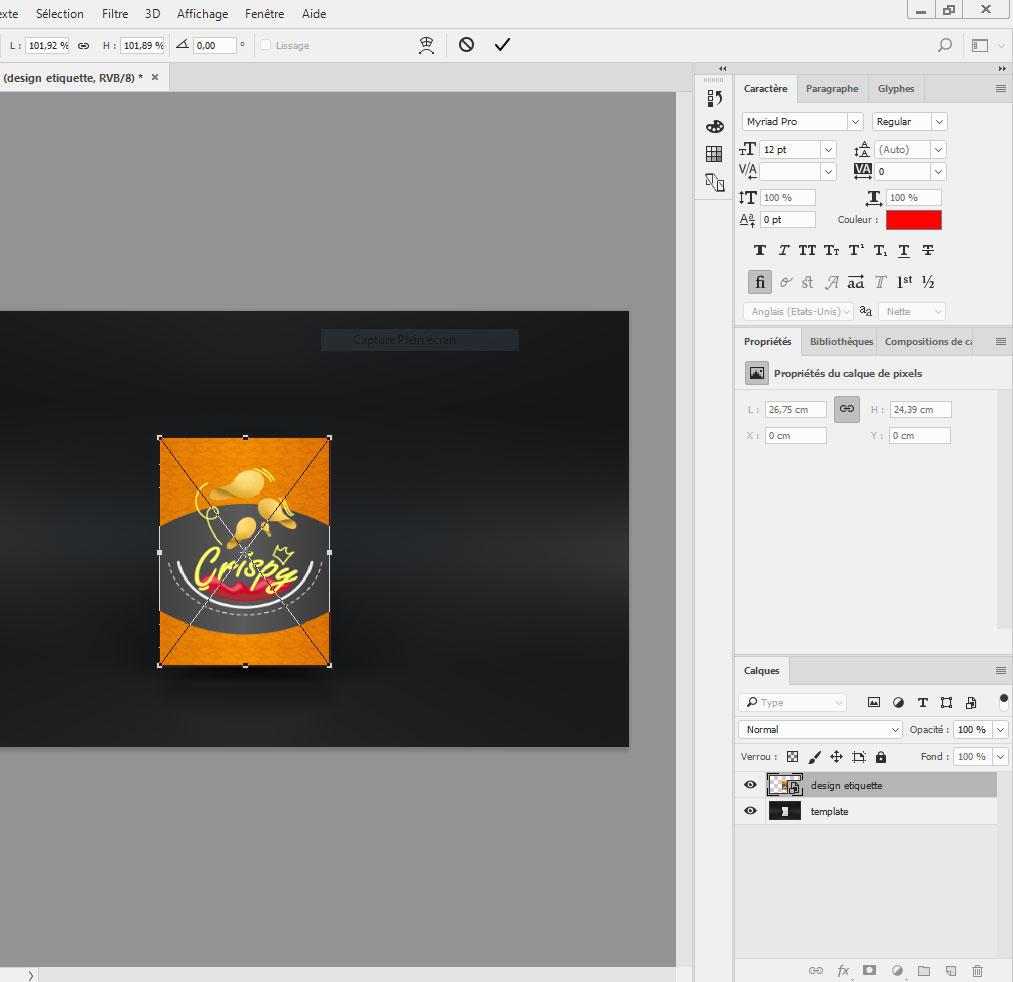
Task: Open the Myriad Pro font family dropdown
Action: coord(855,121)
